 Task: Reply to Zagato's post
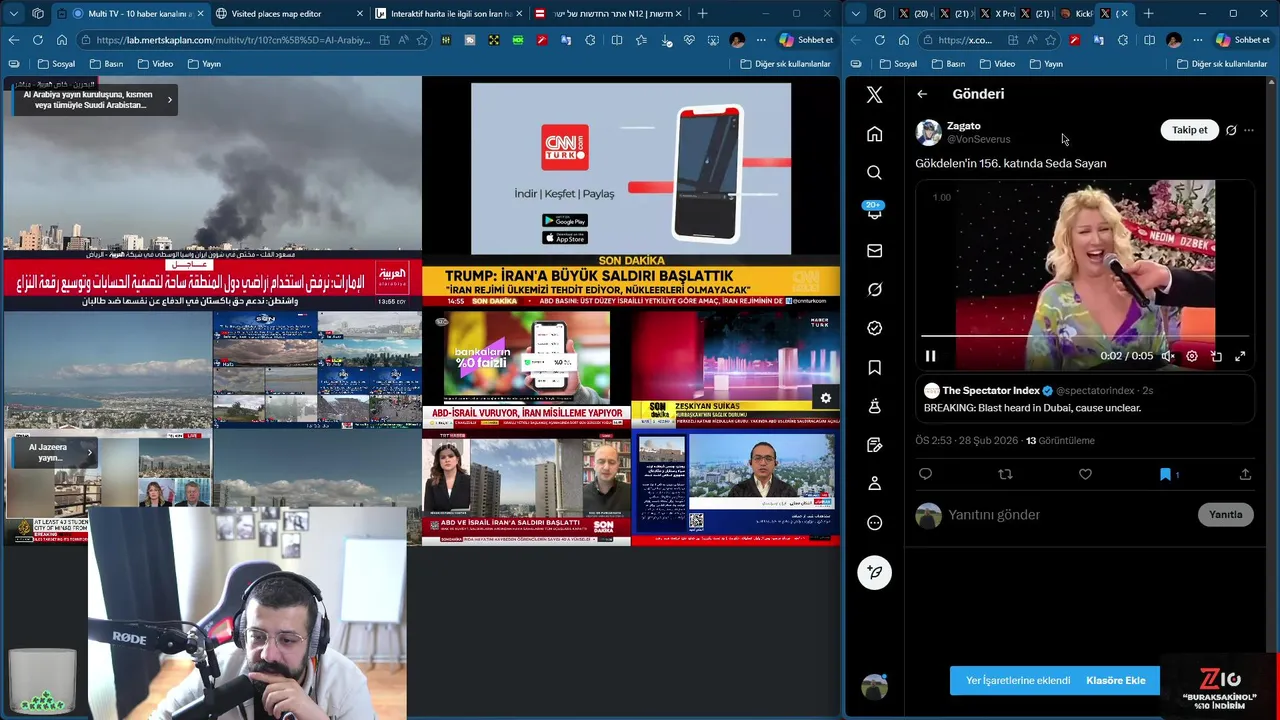point(925,474)
